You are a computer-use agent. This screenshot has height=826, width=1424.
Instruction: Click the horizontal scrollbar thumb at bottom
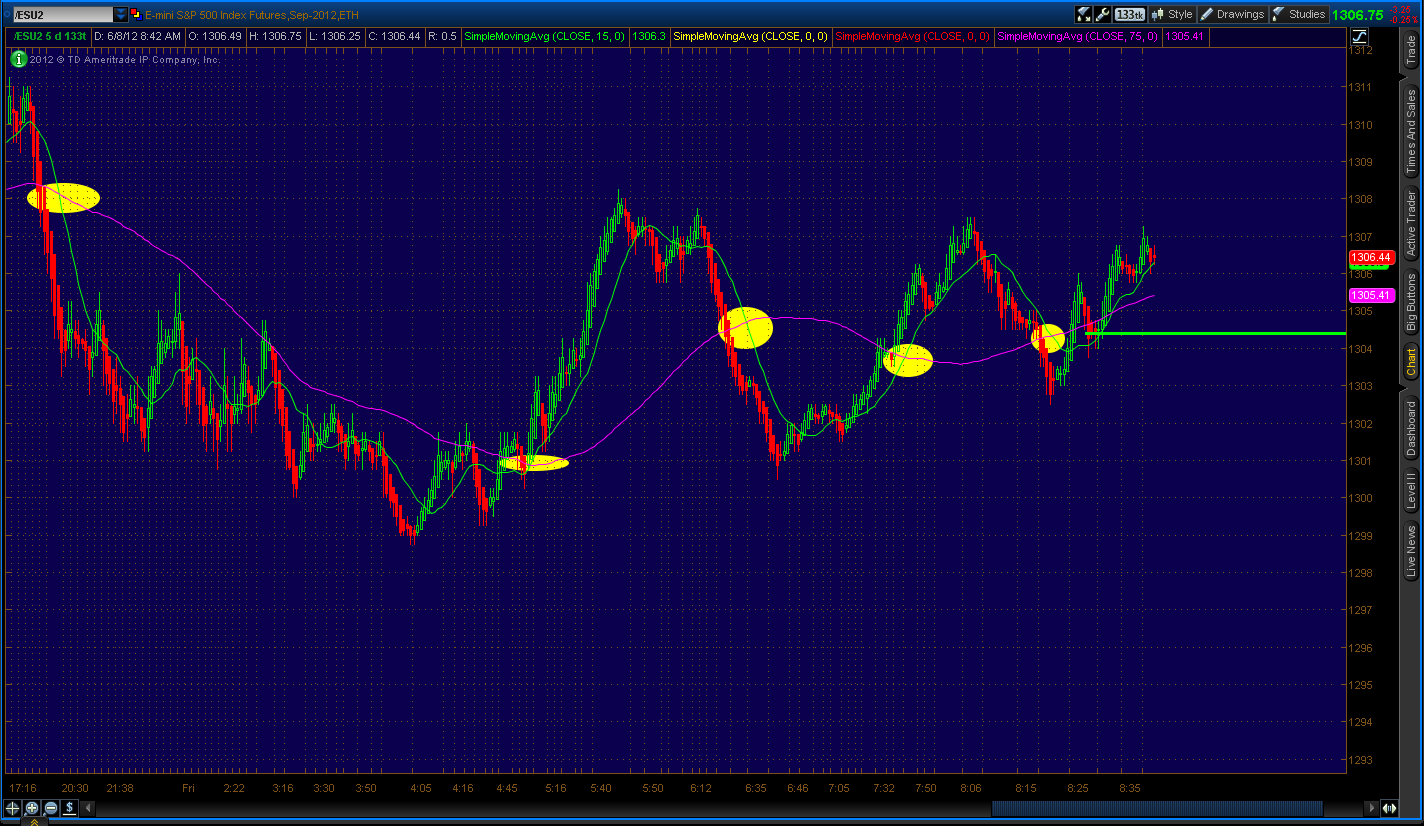(x=1156, y=808)
